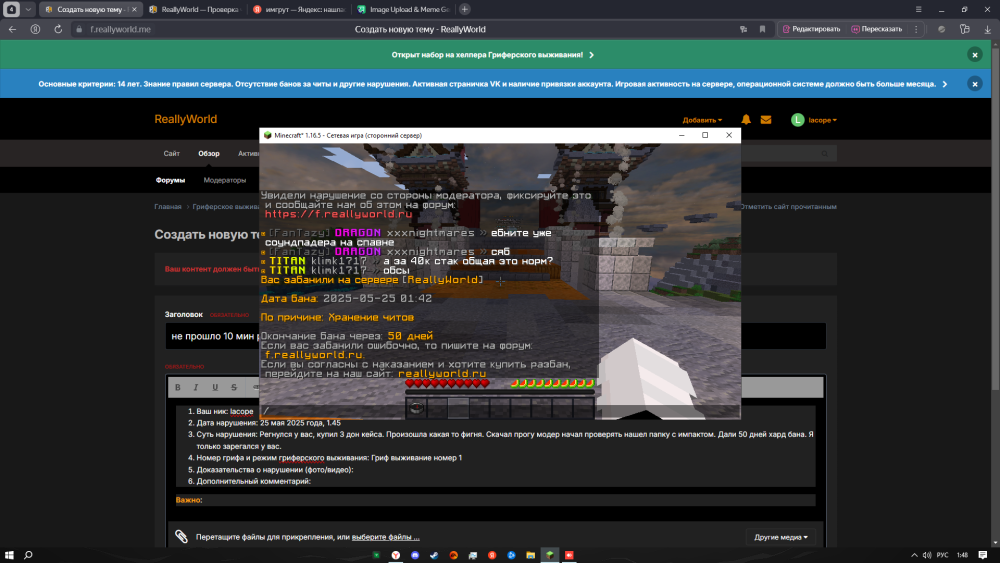Click the 'Заголовок' title input field

click(x=496, y=336)
